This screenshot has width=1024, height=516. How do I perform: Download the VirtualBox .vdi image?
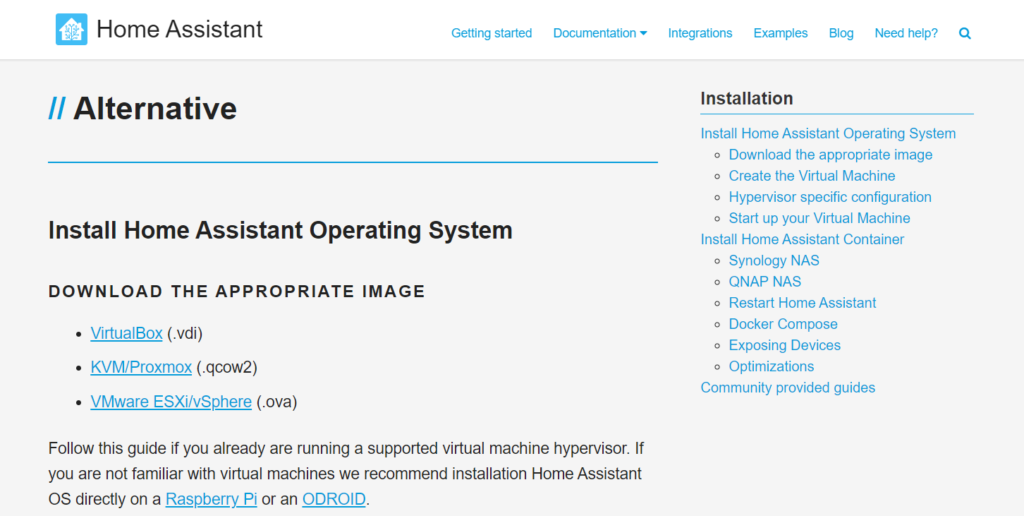126,333
